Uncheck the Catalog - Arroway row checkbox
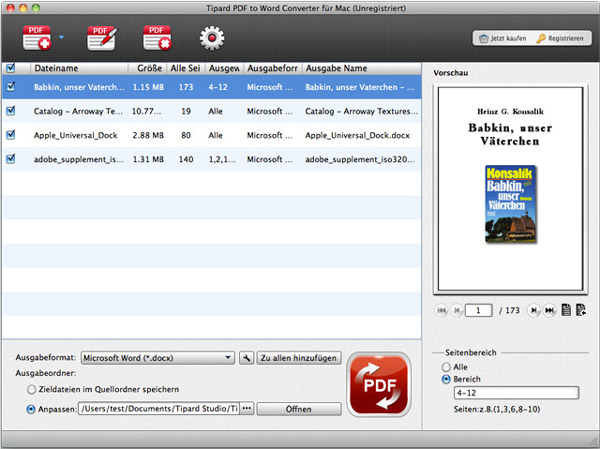The width and height of the screenshot is (600, 449). [11, 111]
